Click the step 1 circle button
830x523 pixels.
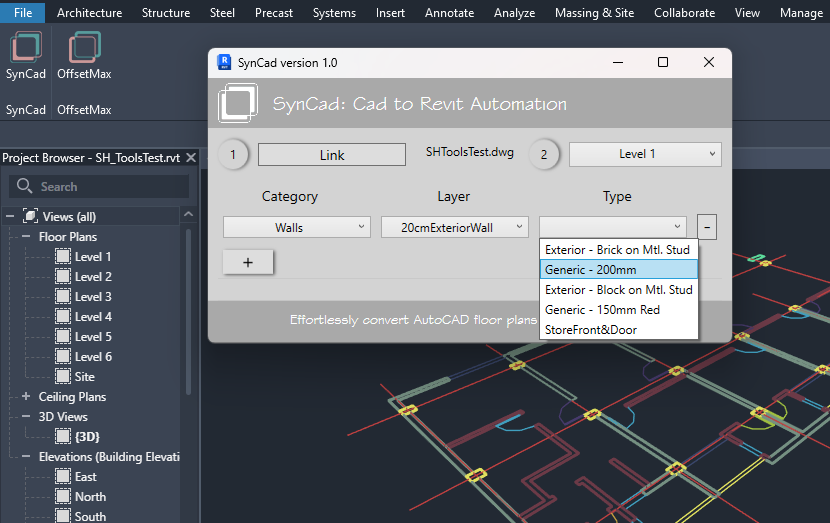(233, 155)
